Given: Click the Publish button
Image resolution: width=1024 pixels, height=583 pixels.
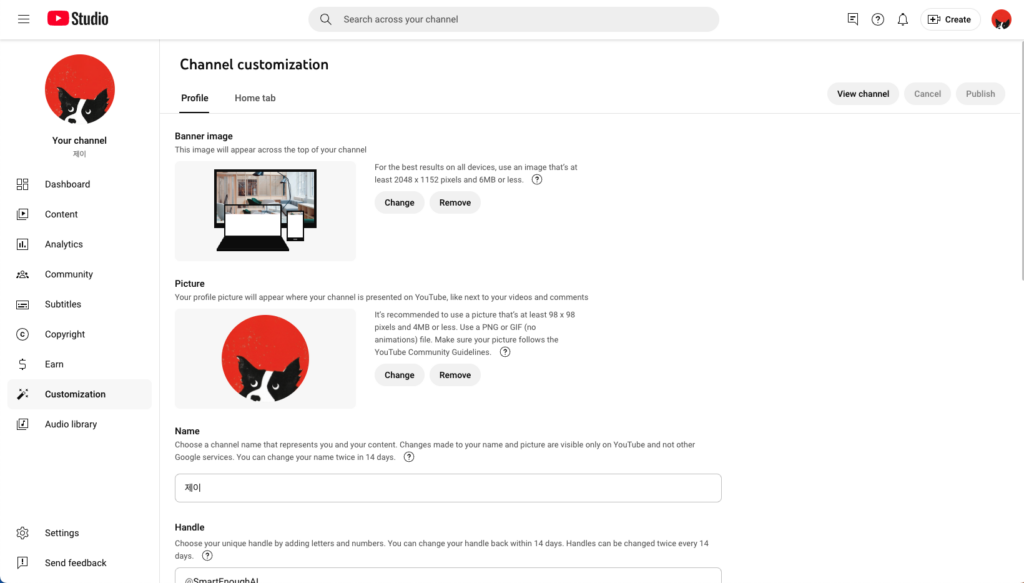Looking at the screenshot, I should tap(980, 94).
